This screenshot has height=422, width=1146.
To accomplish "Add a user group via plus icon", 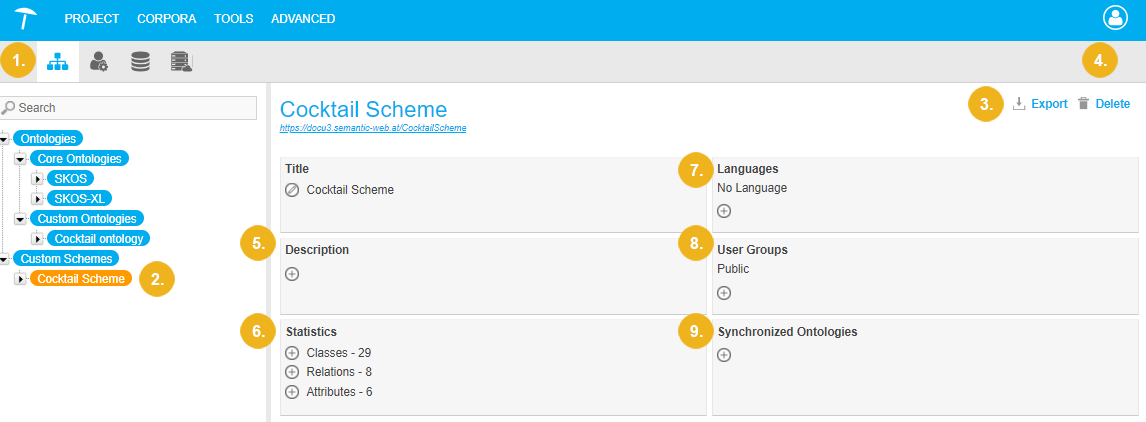I will (724, 293).
